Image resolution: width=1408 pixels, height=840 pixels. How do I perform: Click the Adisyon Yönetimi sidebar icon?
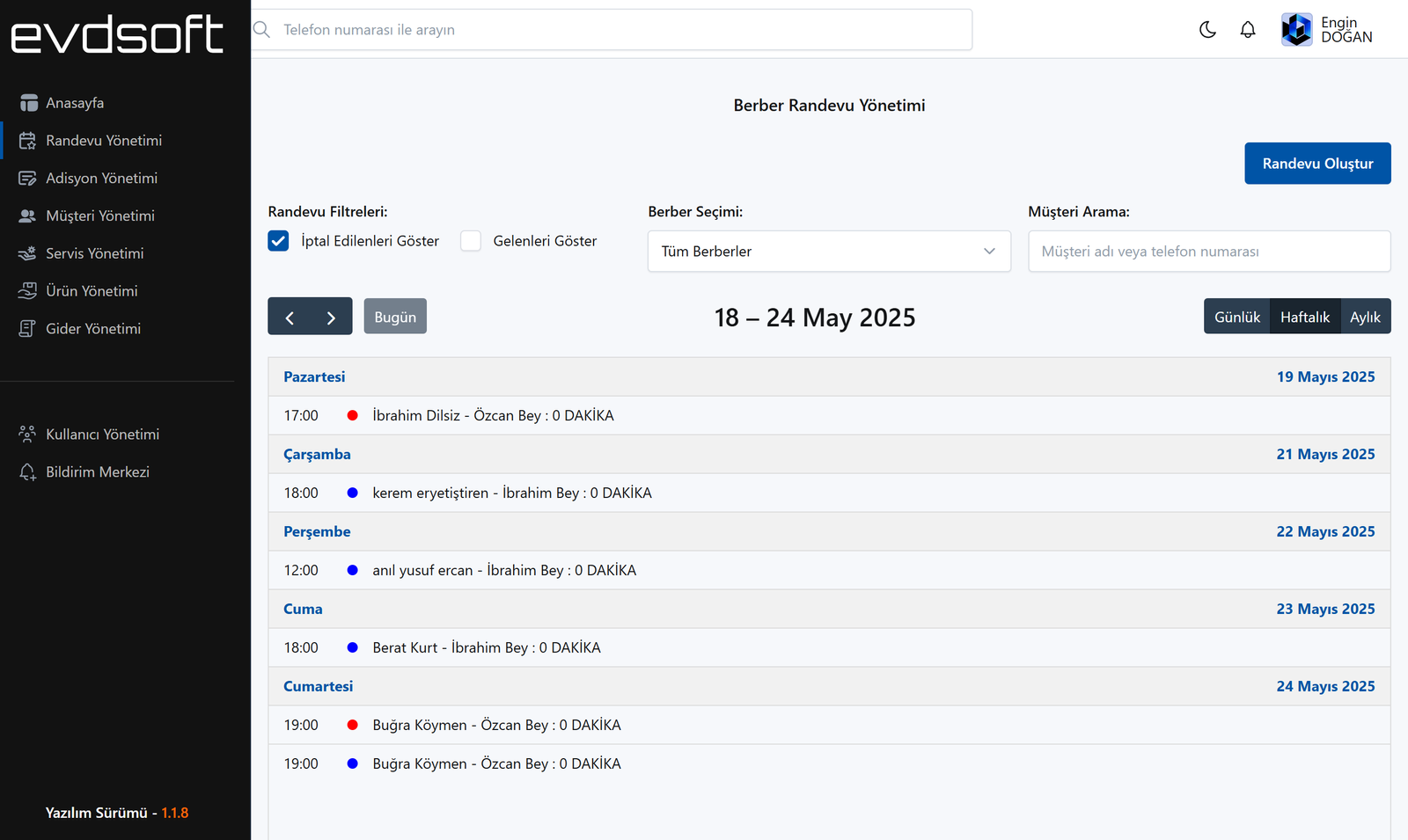pos(28,179)
